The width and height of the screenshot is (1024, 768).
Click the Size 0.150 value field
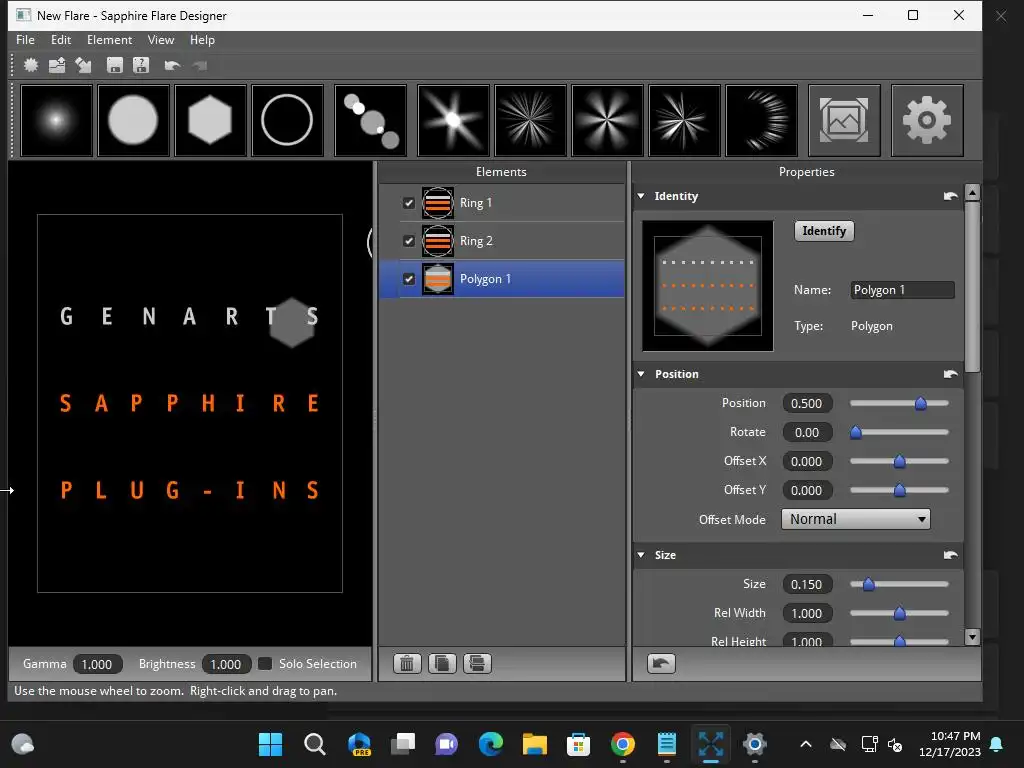pyautogui.click(x=807, y=584)
